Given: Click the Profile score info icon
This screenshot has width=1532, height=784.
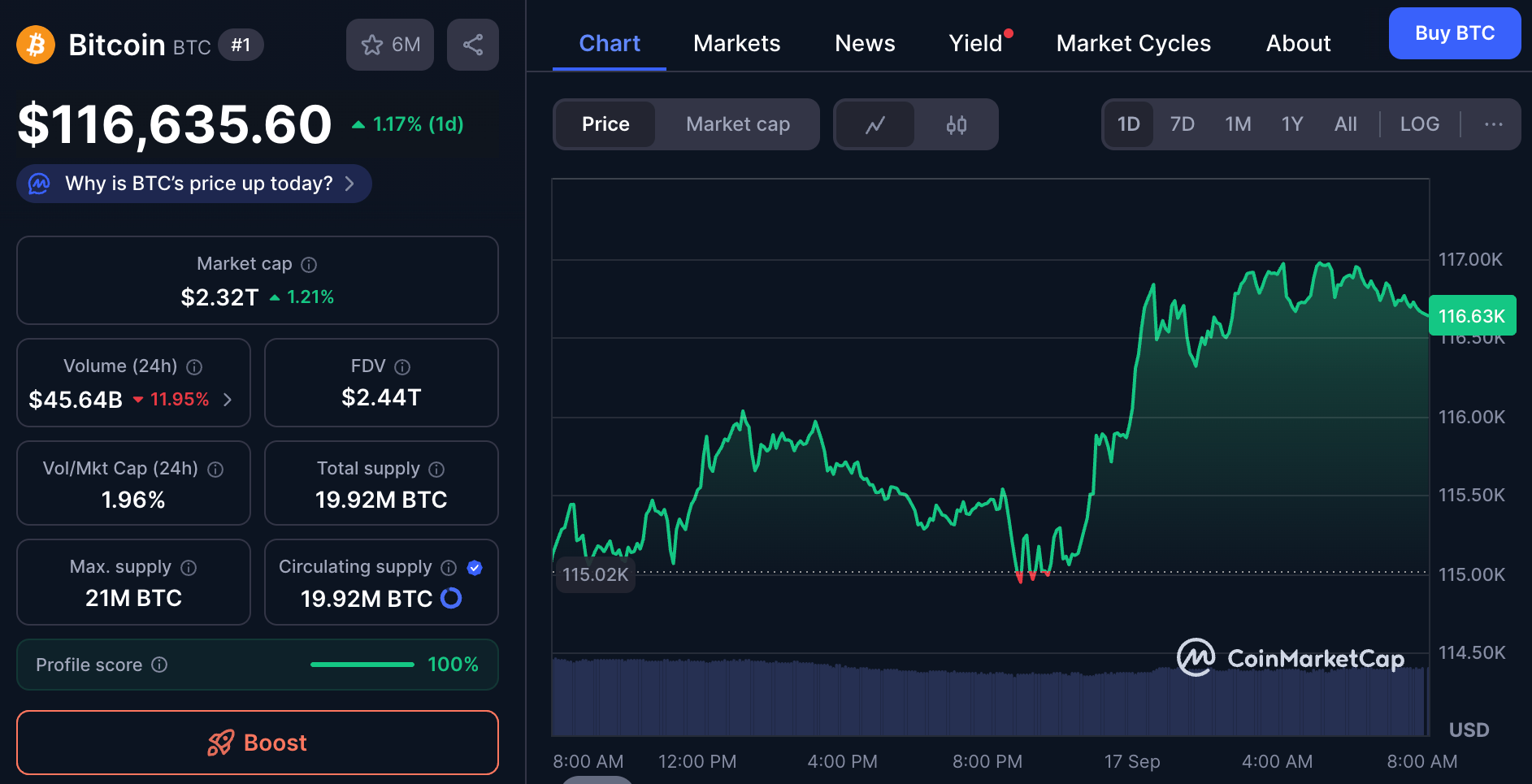Looking at the screenshot, I should pyautogui.click(x=160, y=665).
